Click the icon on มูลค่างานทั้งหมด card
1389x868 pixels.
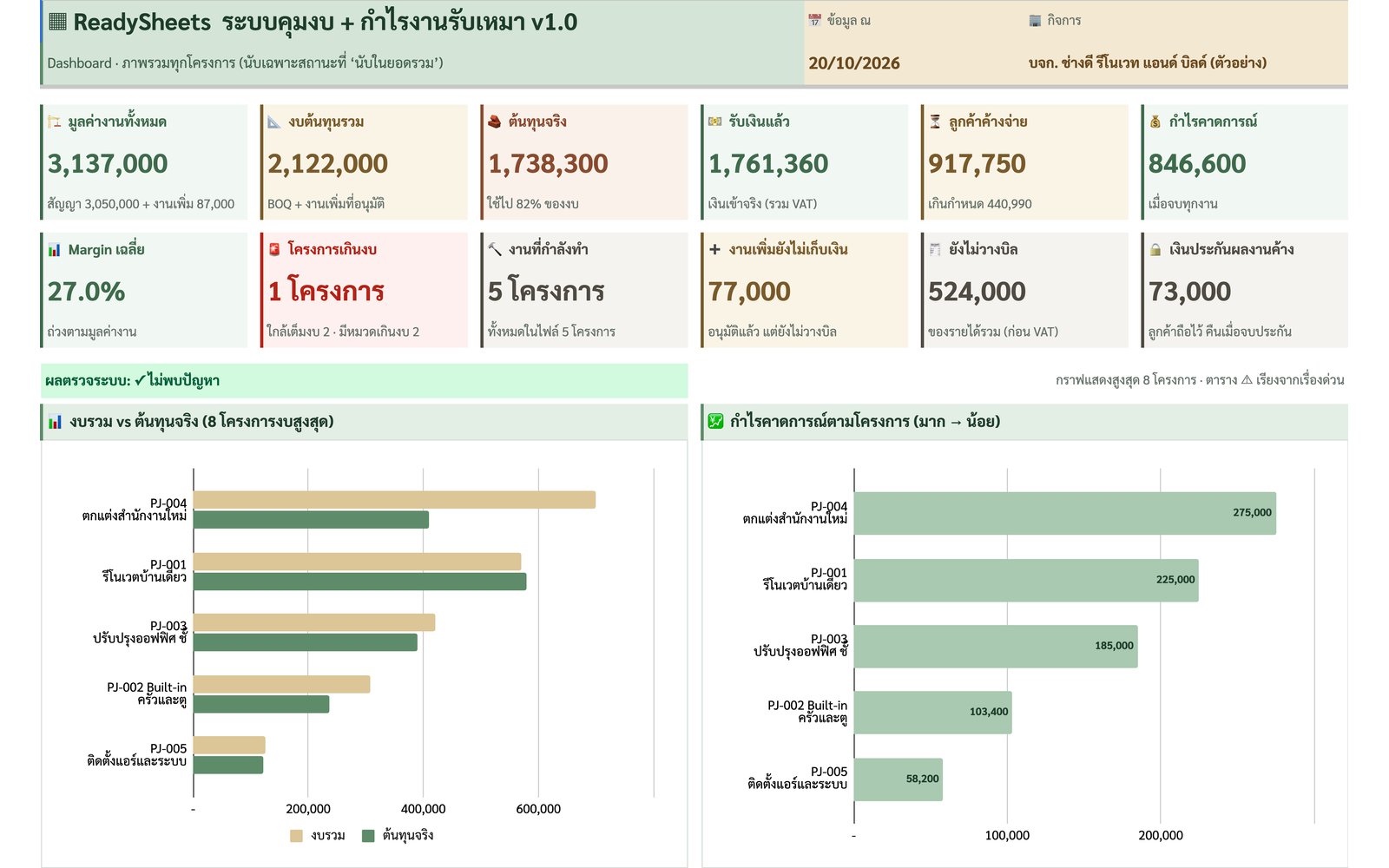(55, 122)
